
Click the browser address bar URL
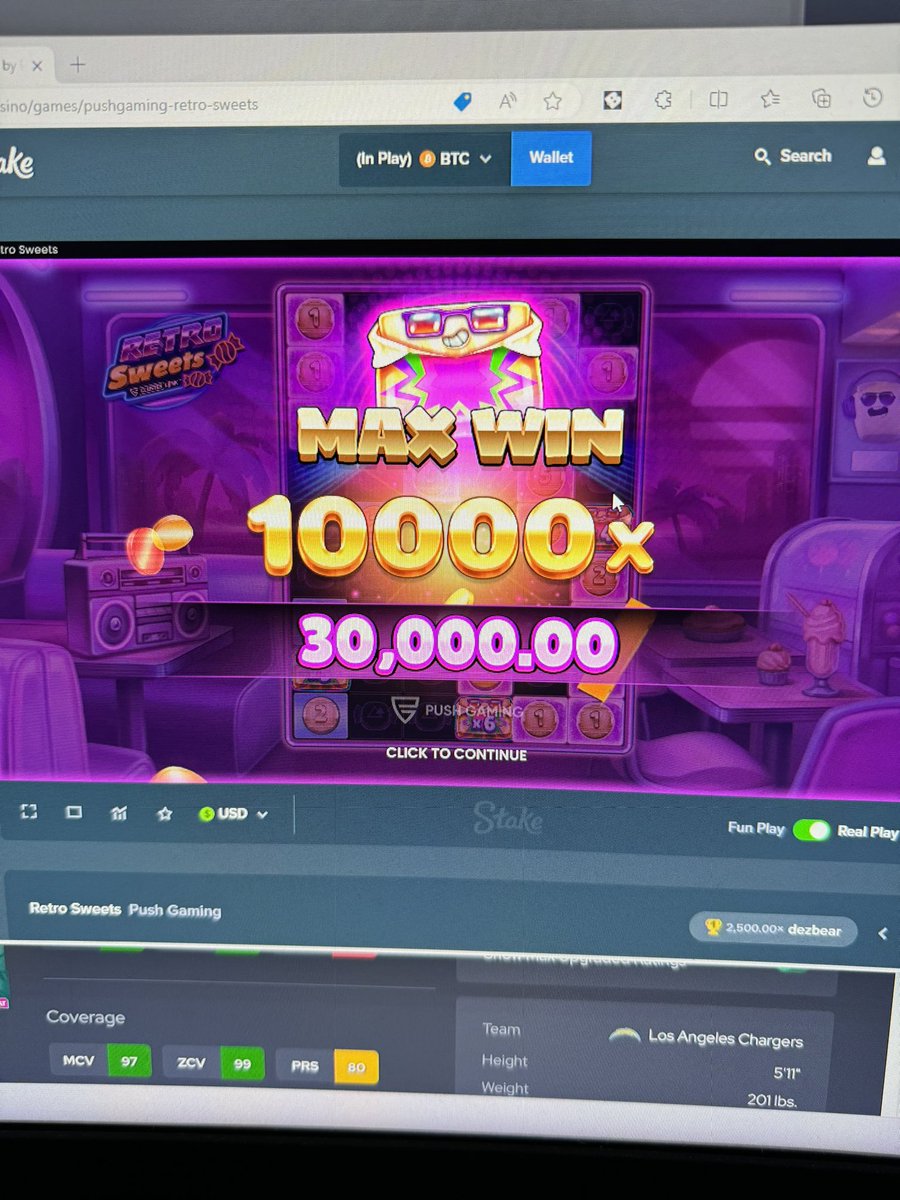pyautogui.click(x=130, y=105)
